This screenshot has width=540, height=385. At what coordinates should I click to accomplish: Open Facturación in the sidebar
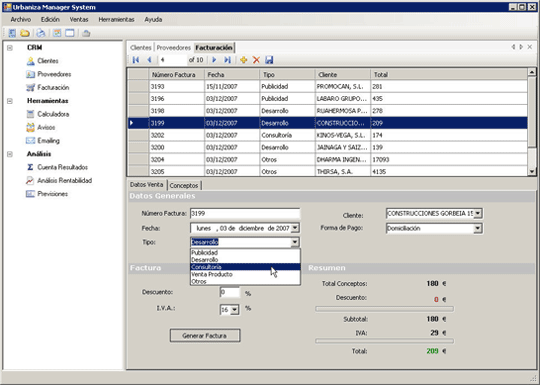coord(53,87)
